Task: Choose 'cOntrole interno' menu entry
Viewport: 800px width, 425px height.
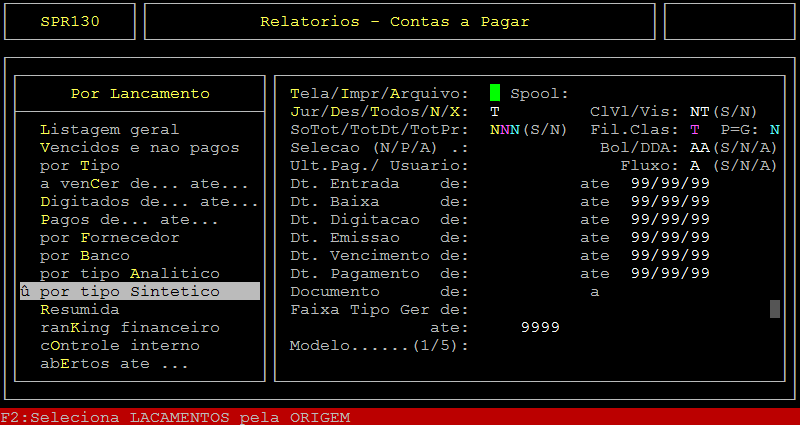Action: (119, 345)
